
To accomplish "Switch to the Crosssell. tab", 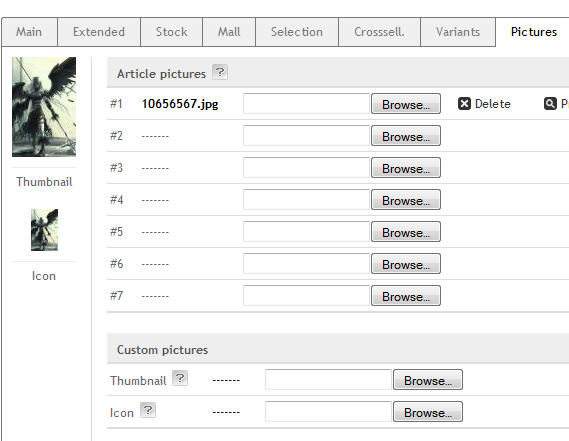I will pyautogui.click(x=379, y=32).
